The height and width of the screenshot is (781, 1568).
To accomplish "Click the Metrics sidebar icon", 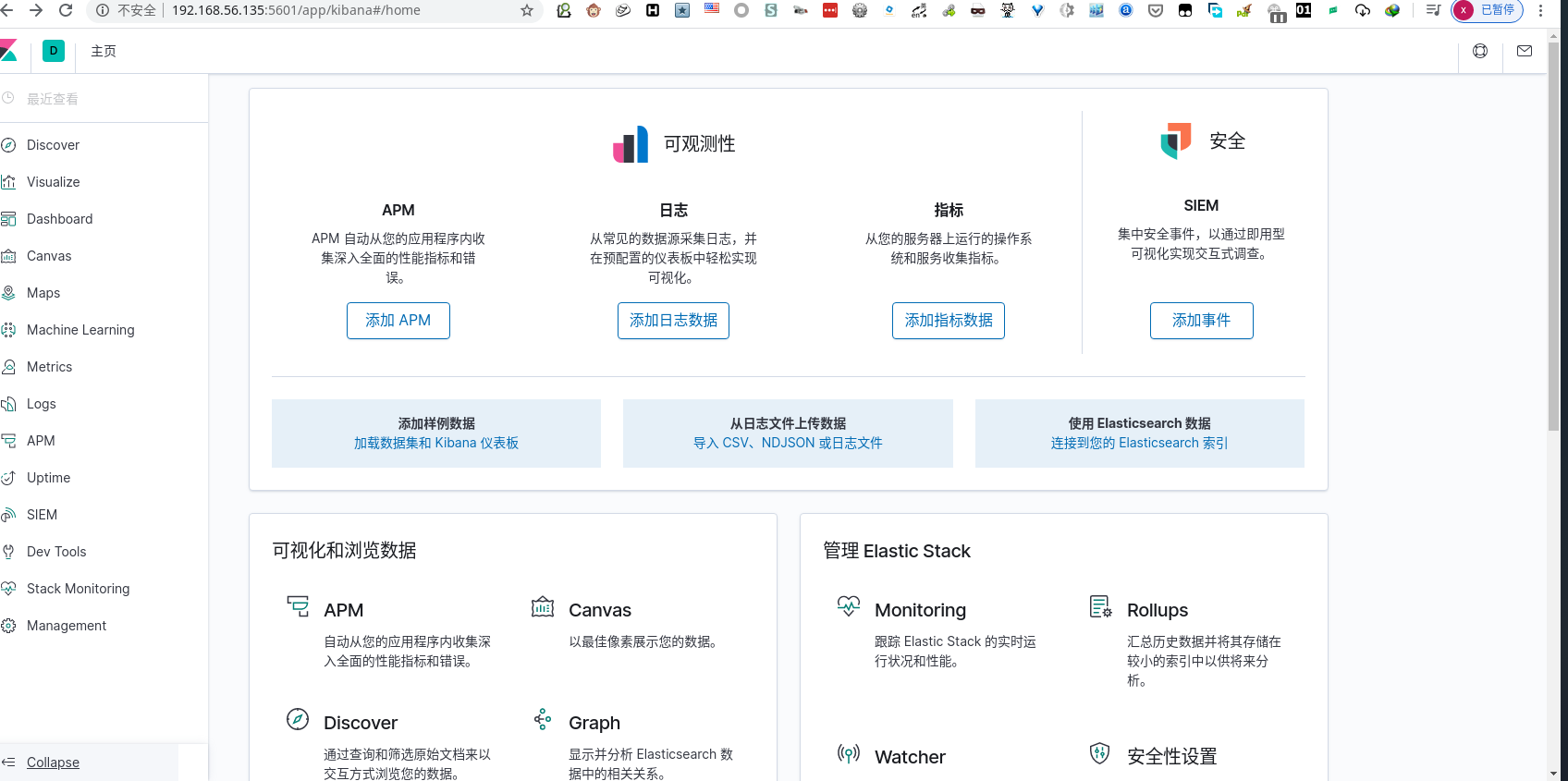I will 8,367.
